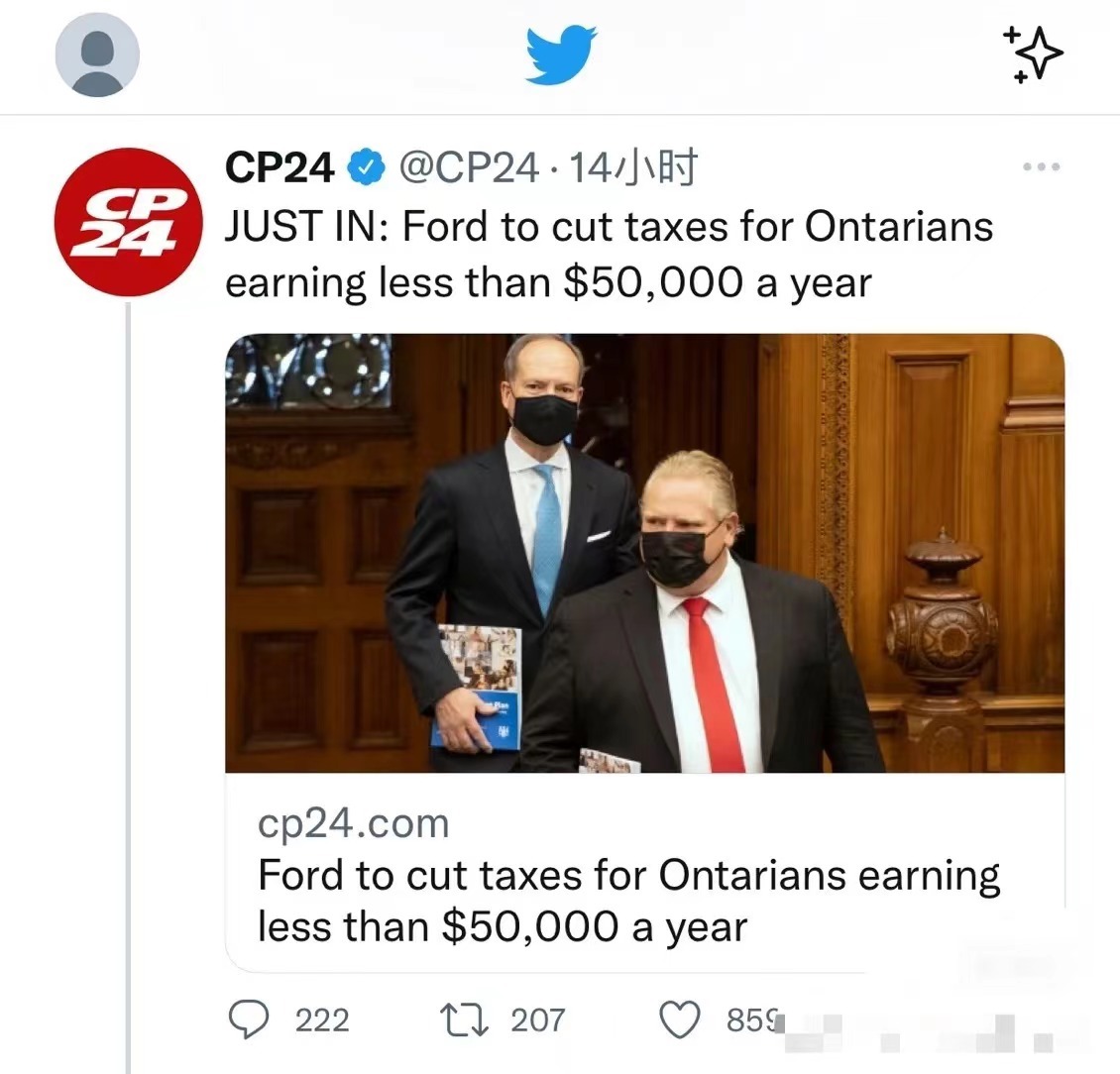
Task: Tap the Twitter bird logo
Action: coord(561,54)
